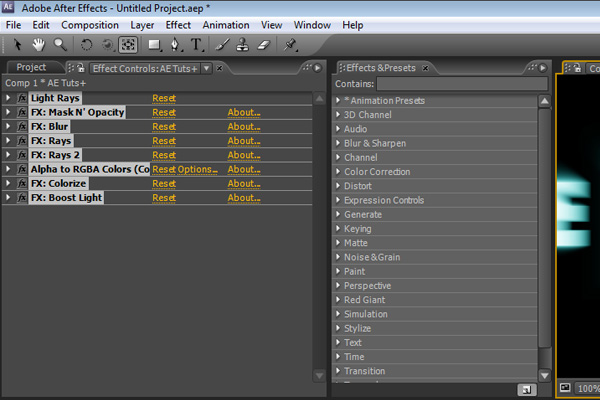The width and height of the screenshot is (600, 400).
Task: Open Options for Alpha to RGBA Colors
Action: [x=197, y=169]
